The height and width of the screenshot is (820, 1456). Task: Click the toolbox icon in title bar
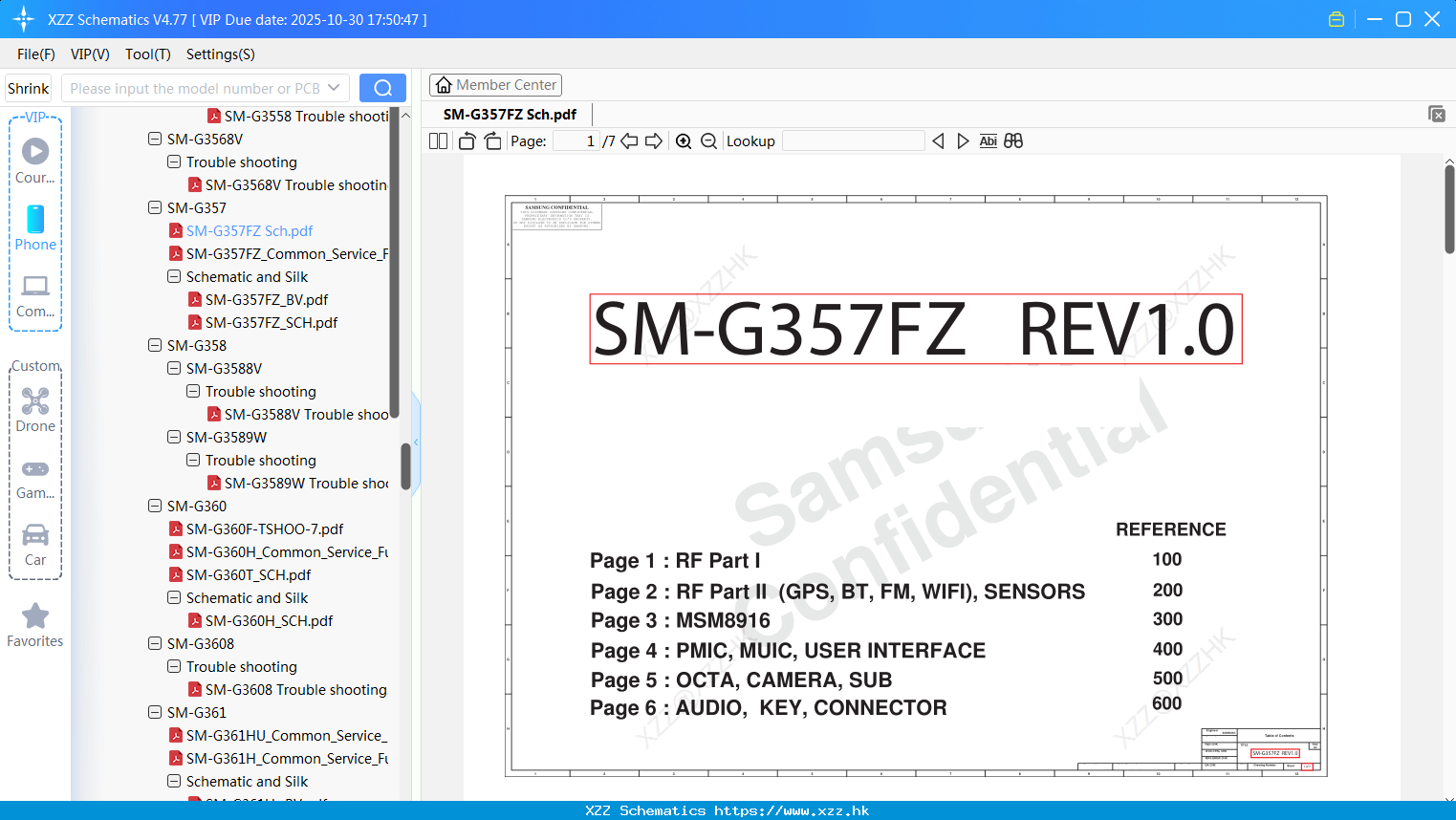(x=1336, y=19)
